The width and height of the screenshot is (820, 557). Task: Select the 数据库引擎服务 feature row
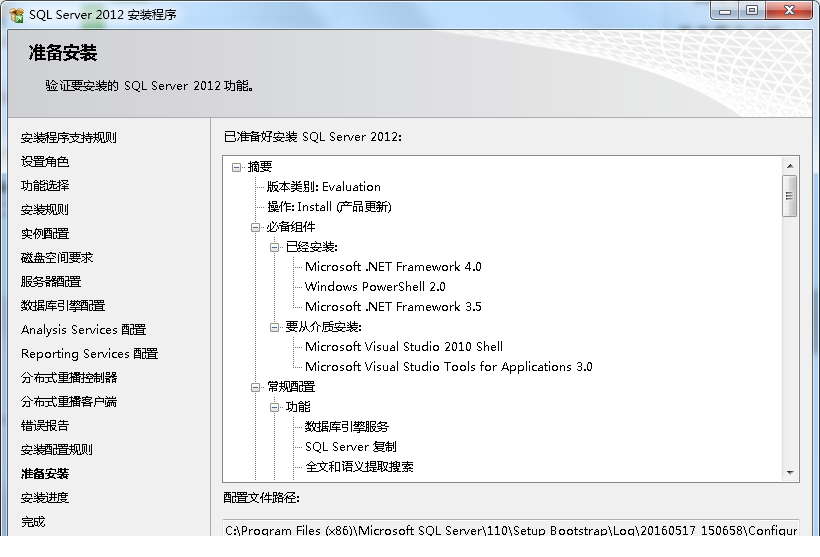pos(347,427)
